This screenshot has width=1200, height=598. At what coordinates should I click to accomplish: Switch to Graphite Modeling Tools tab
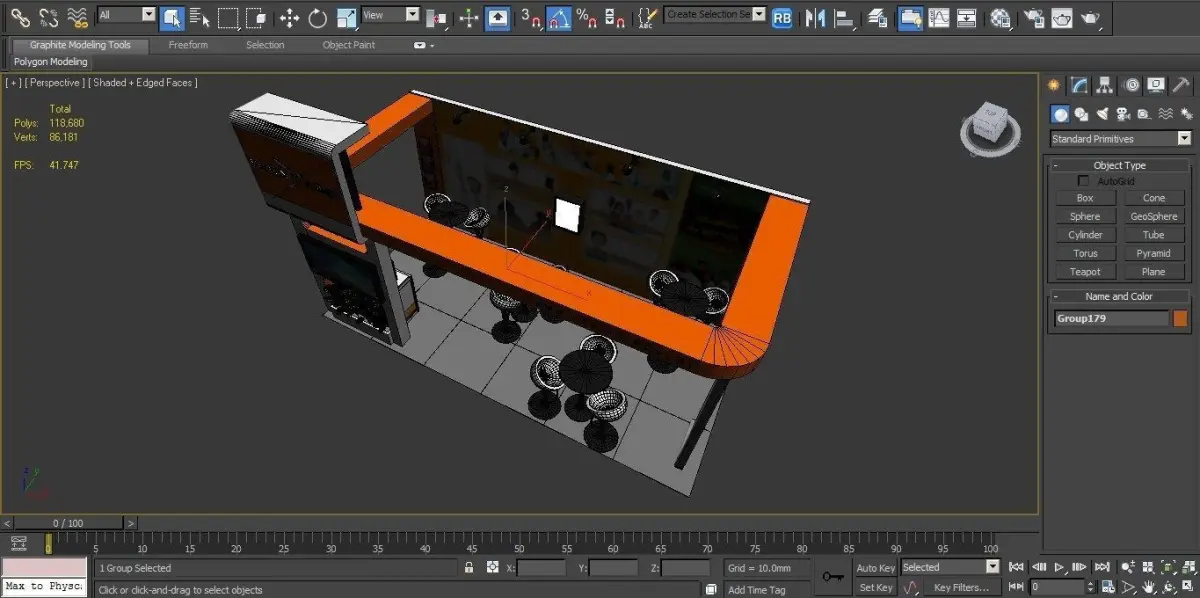click(80, 45)
